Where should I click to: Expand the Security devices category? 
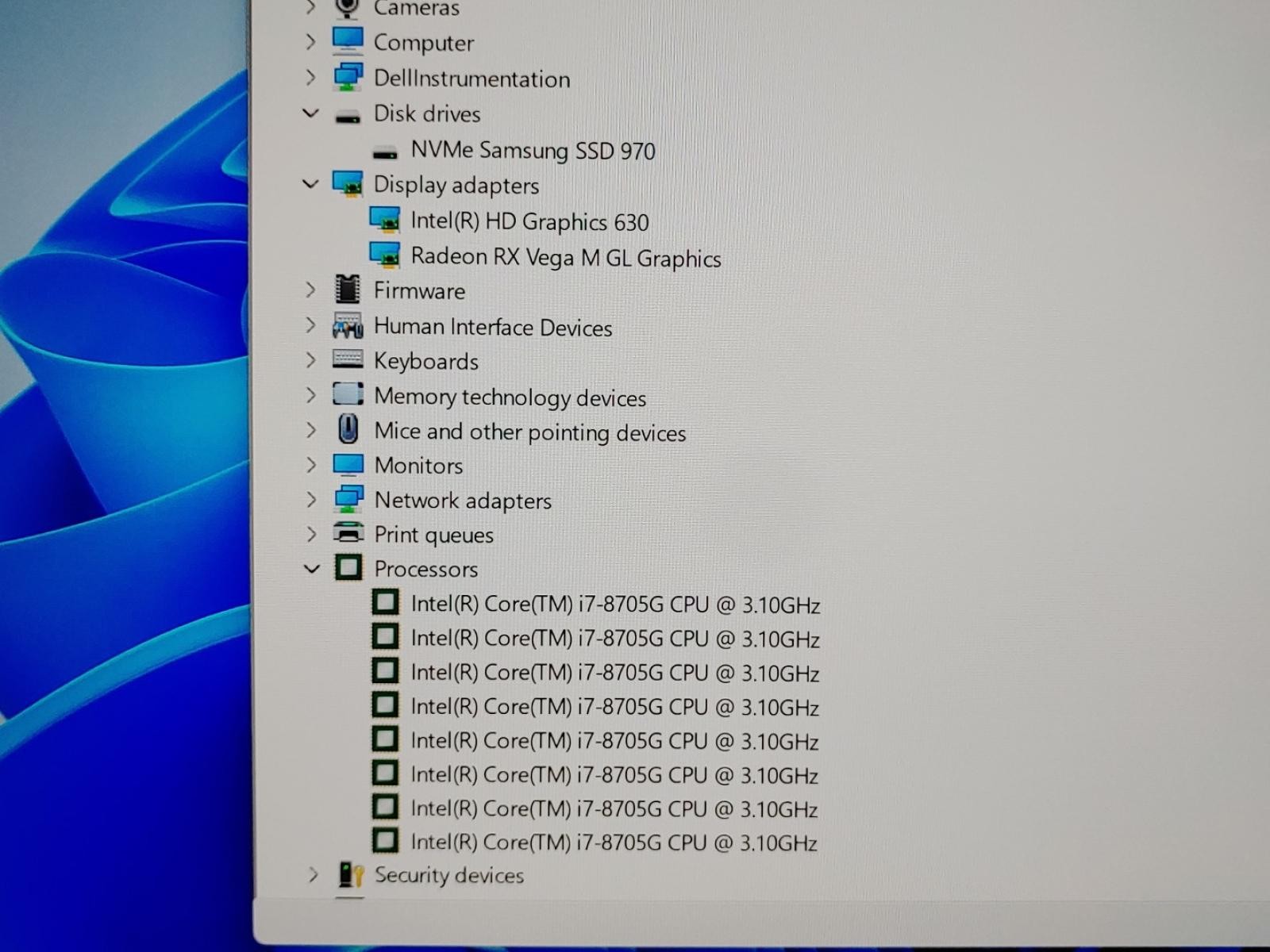[x=313, y=875]
